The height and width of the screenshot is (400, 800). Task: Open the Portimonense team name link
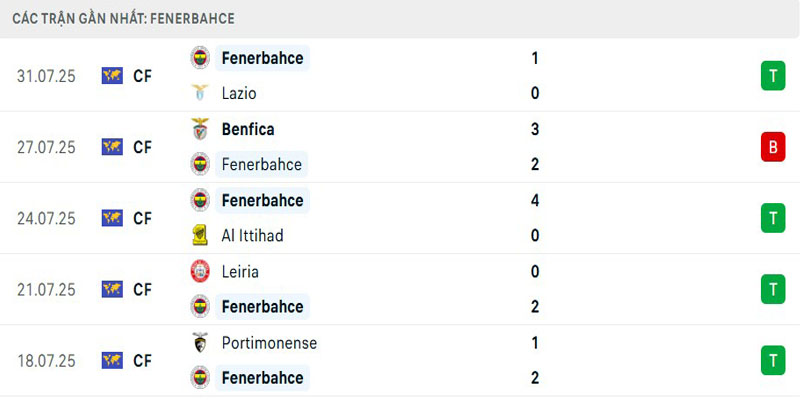click(x=269, y=343)
